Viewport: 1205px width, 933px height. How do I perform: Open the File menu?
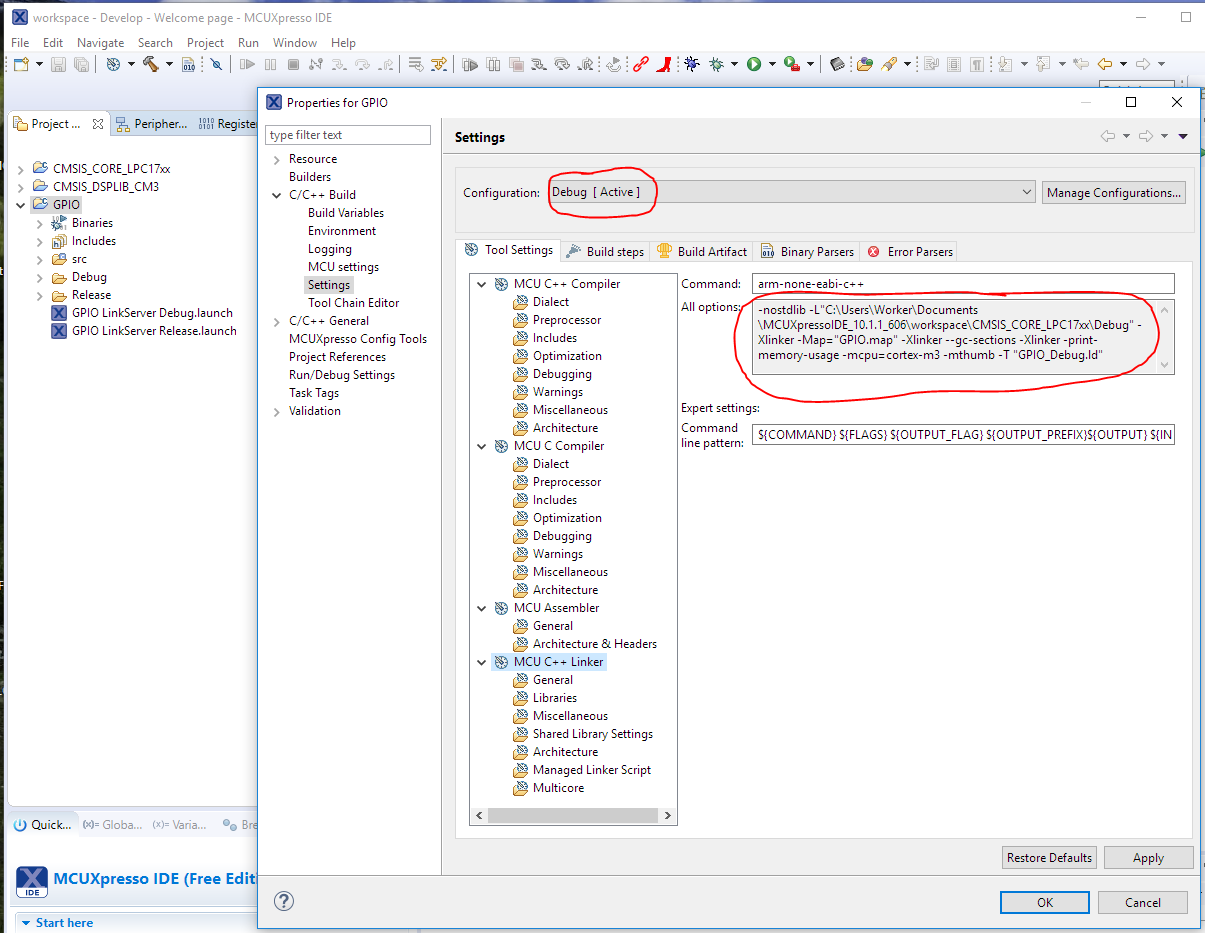[x=20, y=43]
